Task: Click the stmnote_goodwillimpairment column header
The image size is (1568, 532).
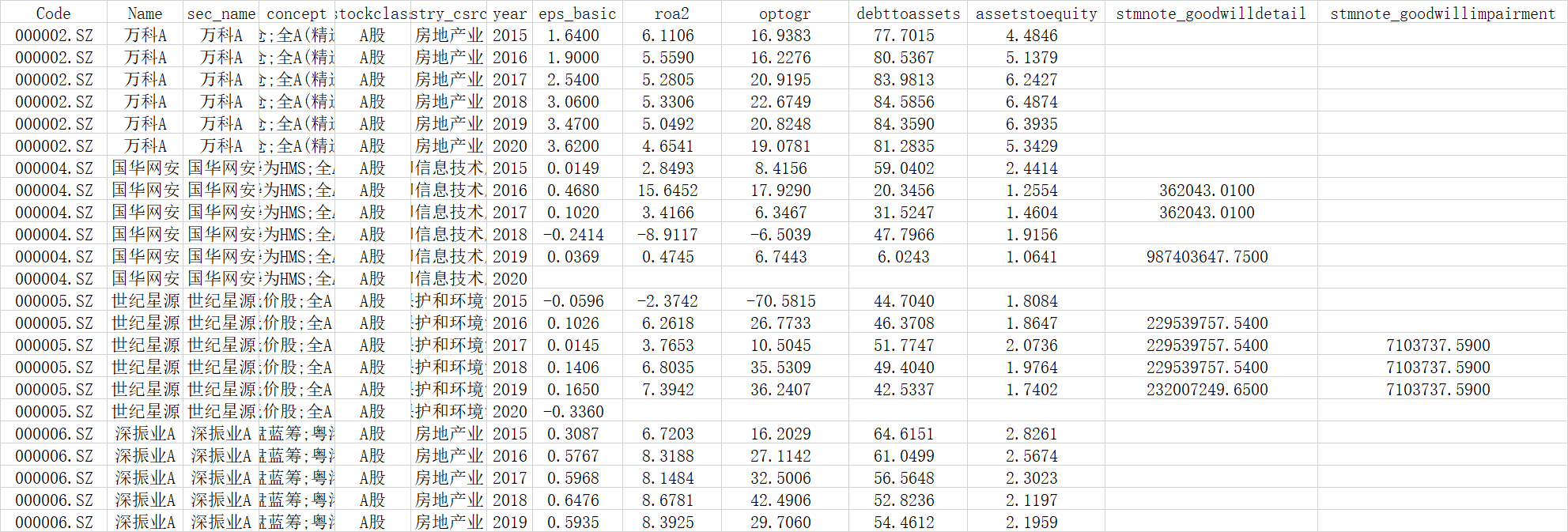Action: (1443, 13)
